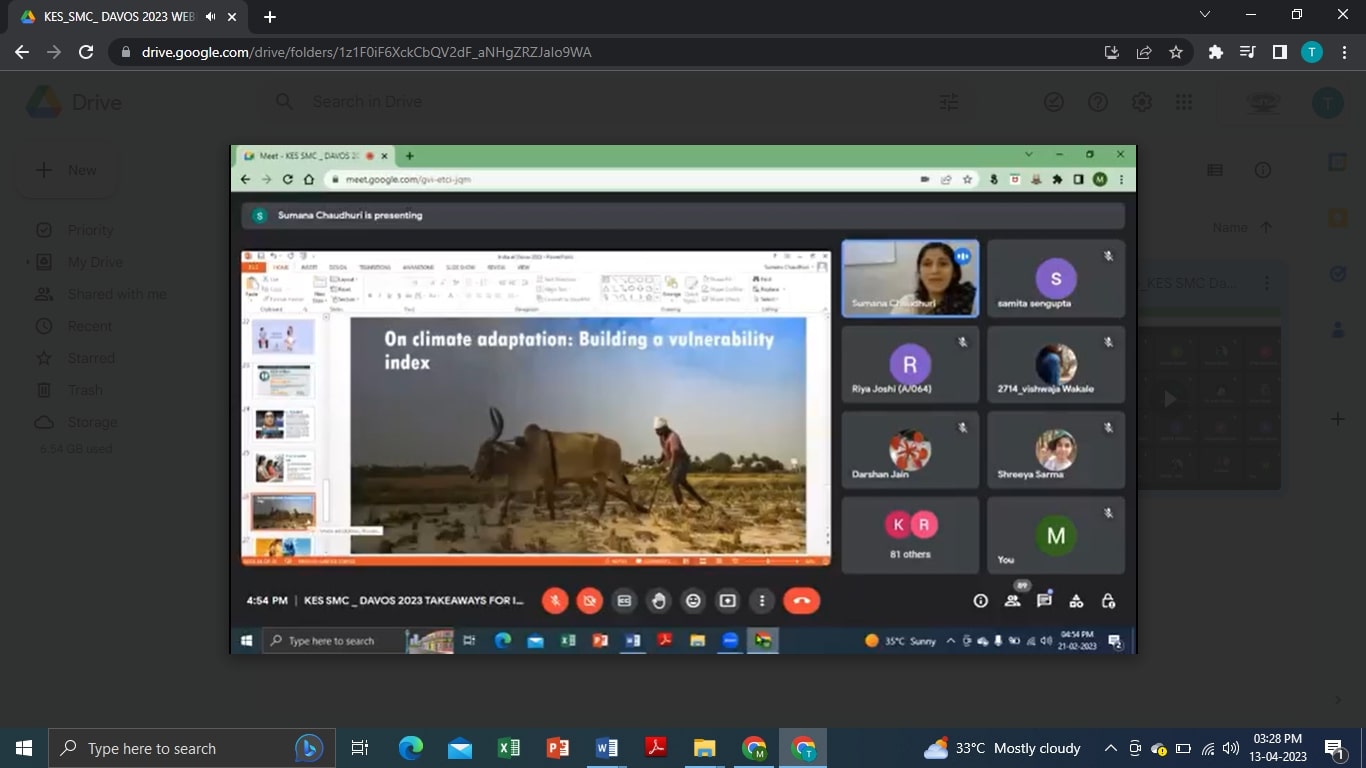
Task: Reverse sort direction arrow beside Name
Action: tap(1266, 228)
